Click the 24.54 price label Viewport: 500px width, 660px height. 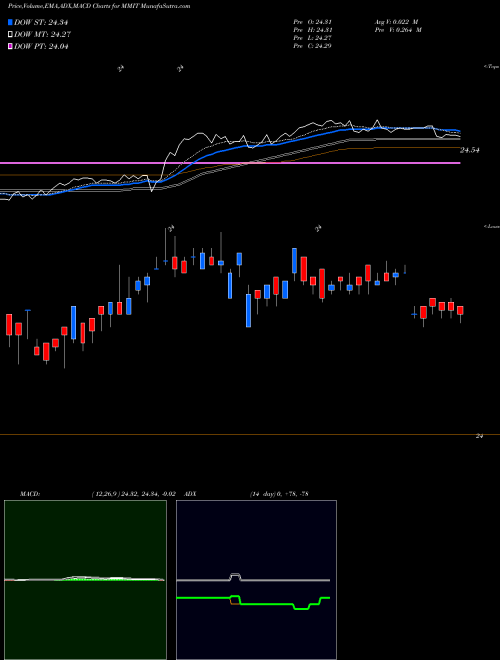pos(470,150)
